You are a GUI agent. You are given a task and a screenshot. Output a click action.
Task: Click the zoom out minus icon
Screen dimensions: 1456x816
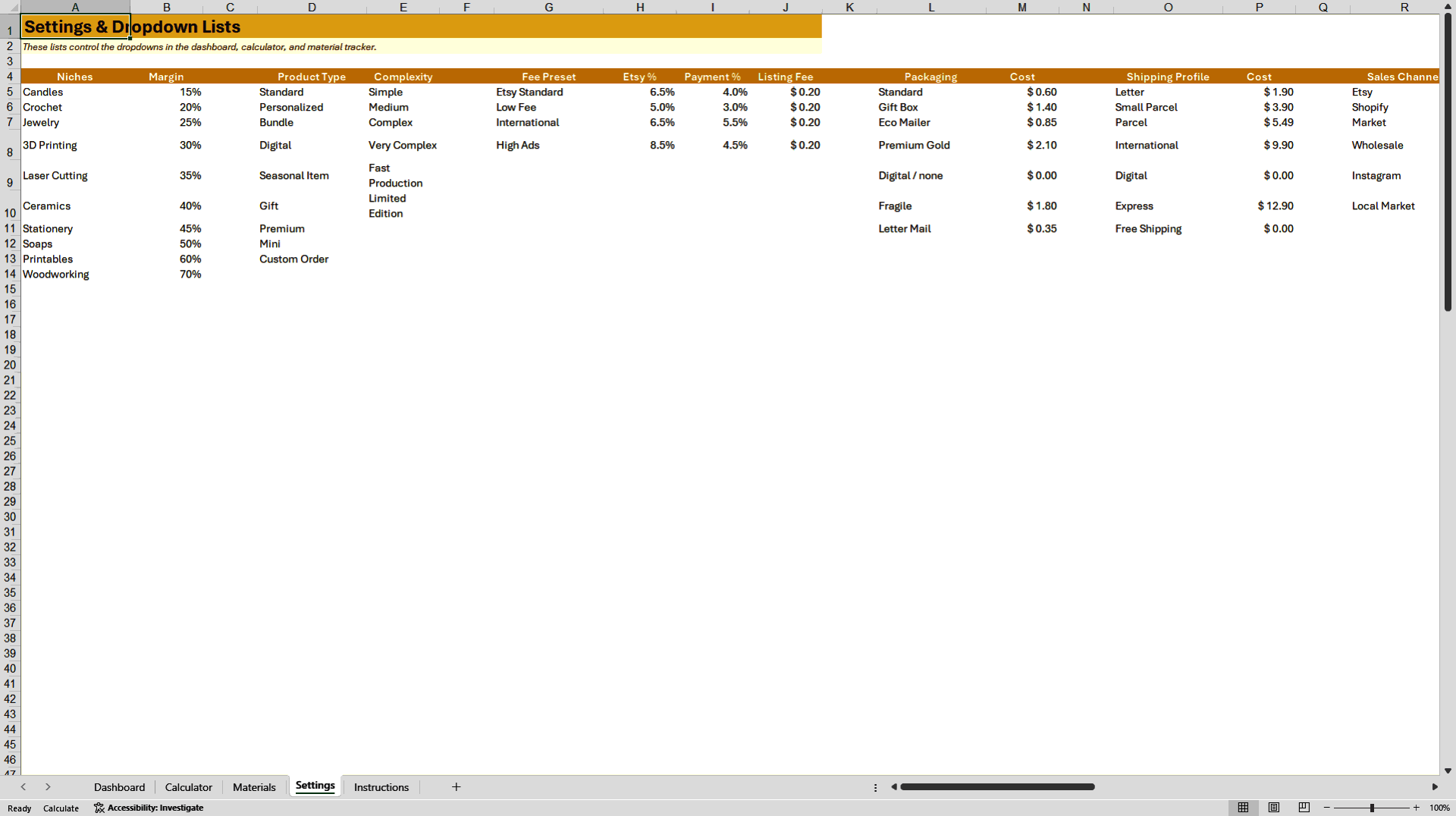click(x=1327, y=808)
